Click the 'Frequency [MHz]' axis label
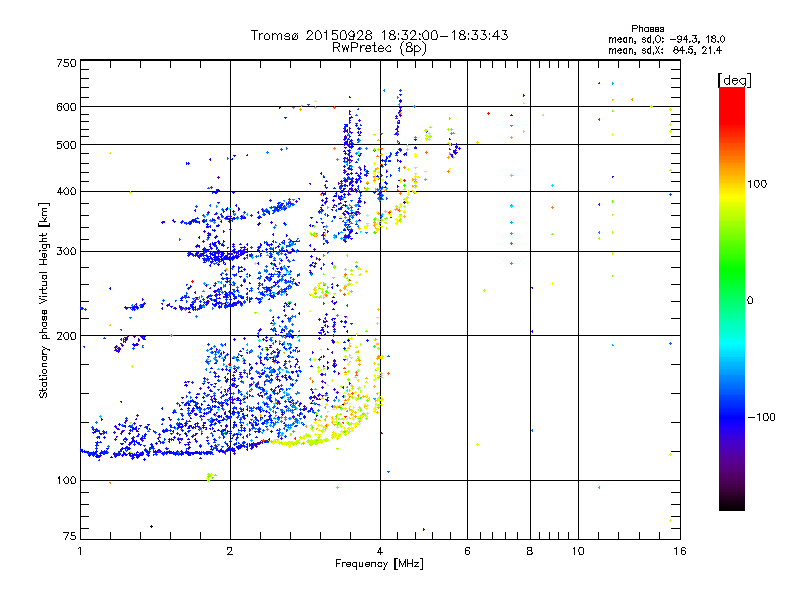The height and width of the screenshot is (600, 800). [379, 564]
